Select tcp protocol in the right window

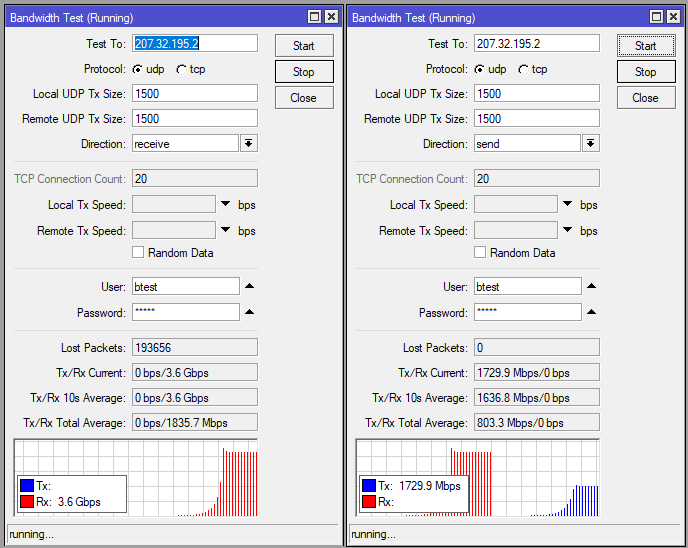coord(523,70)
